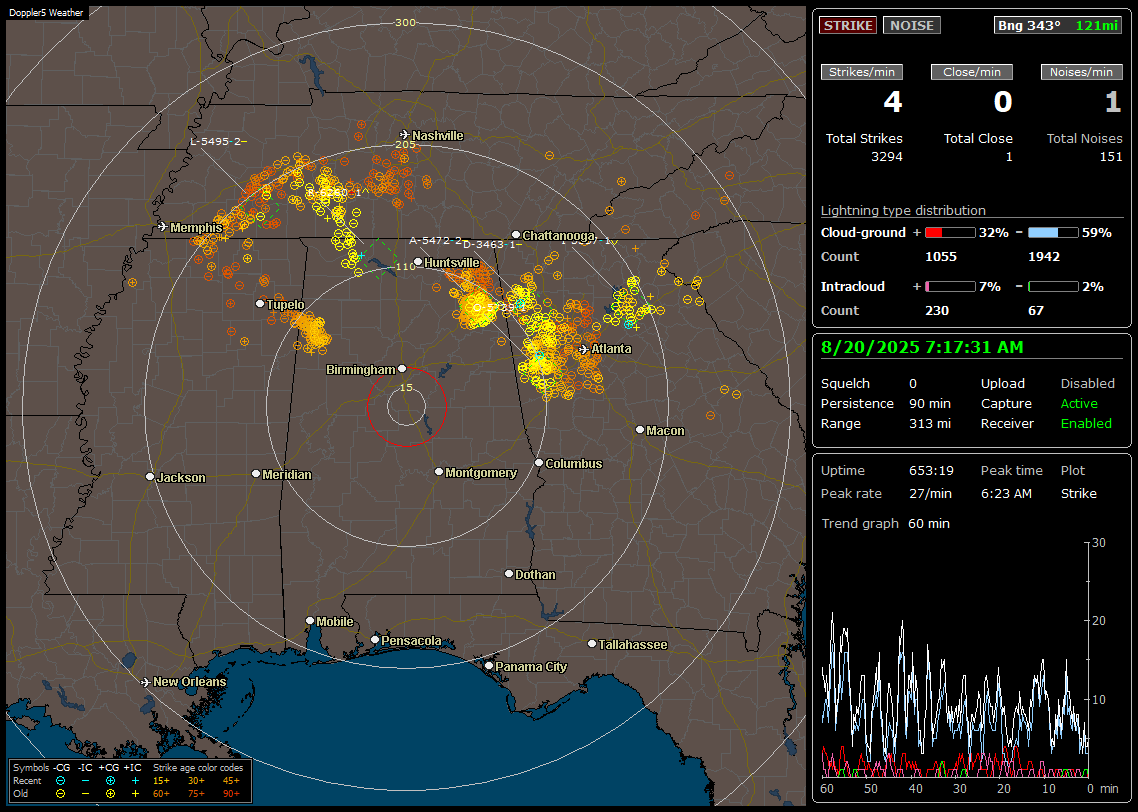This screenshot has width=1138, height=812.
Task: Click the Strikes/min label box
Action: coord(861,72)
